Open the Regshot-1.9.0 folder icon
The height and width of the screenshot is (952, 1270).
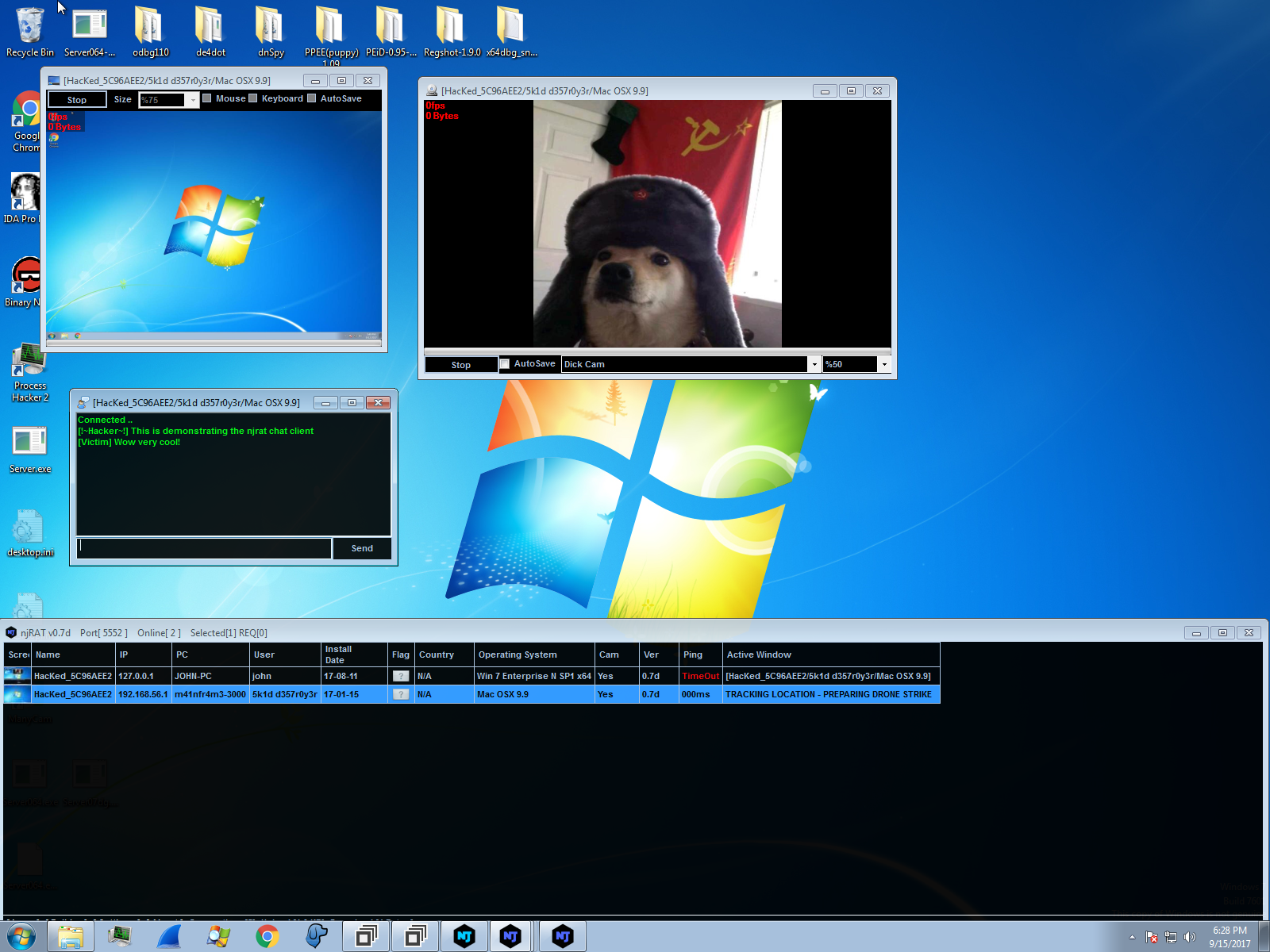pyautogui.click(x=452, y=32)
